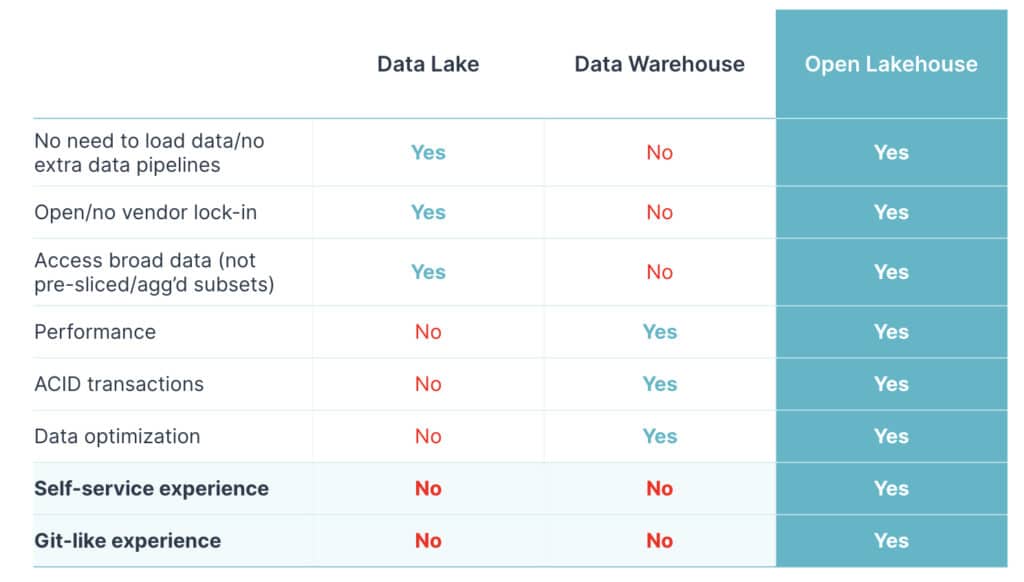Click the Open Lakehouse column header

coord(891,64)
